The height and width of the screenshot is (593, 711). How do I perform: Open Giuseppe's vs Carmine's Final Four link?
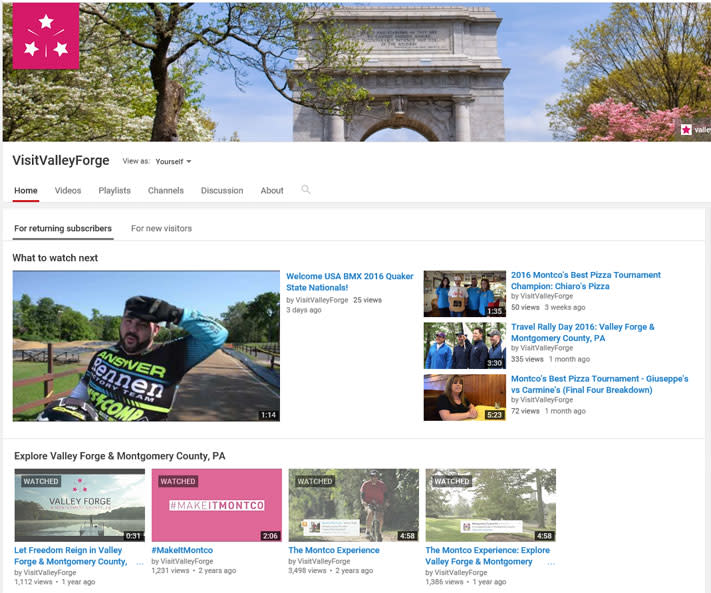599,384
